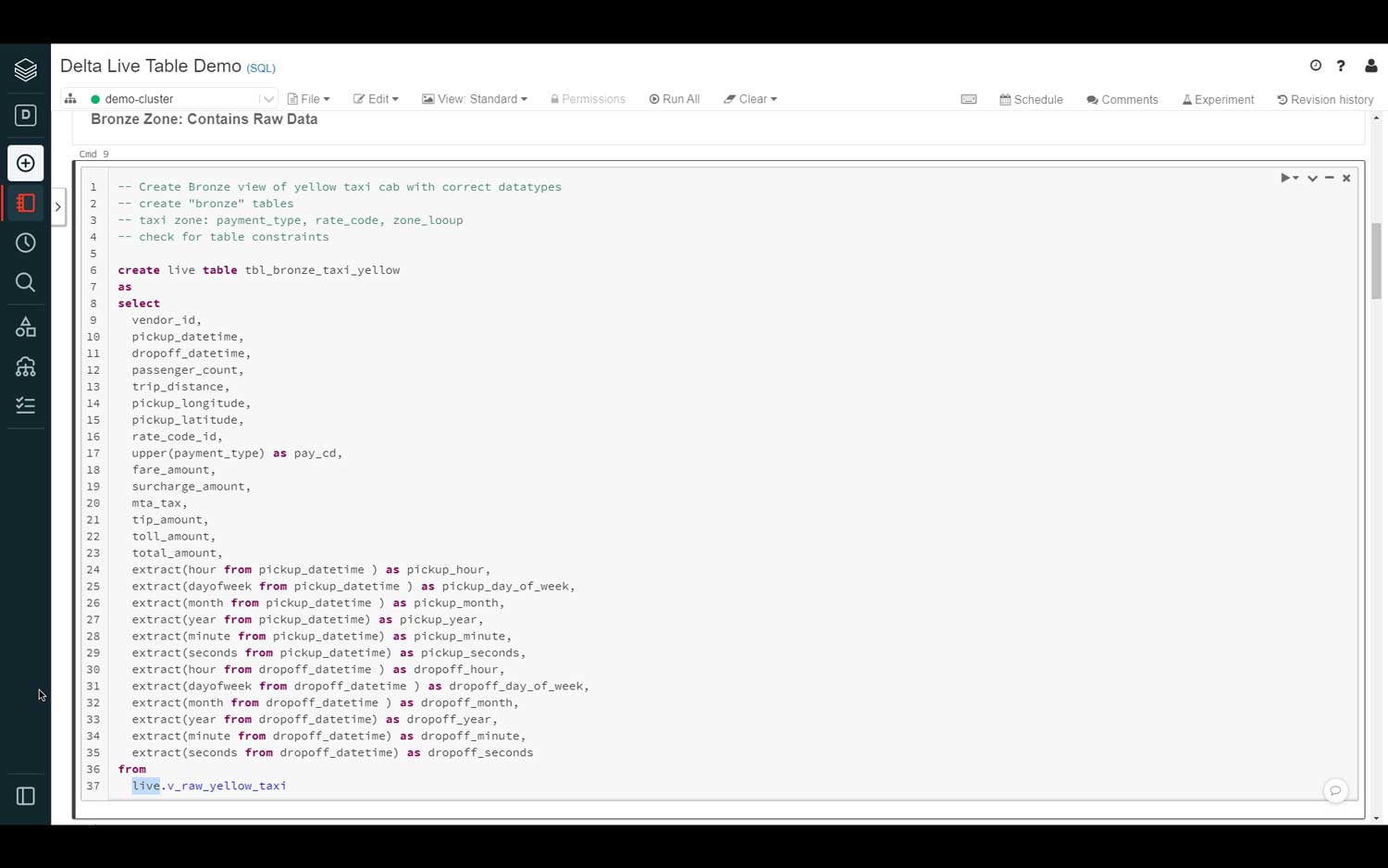The height and width of the screenshot is (868, 1388).
Task: Open Revision history
Action: (1325, 100)
